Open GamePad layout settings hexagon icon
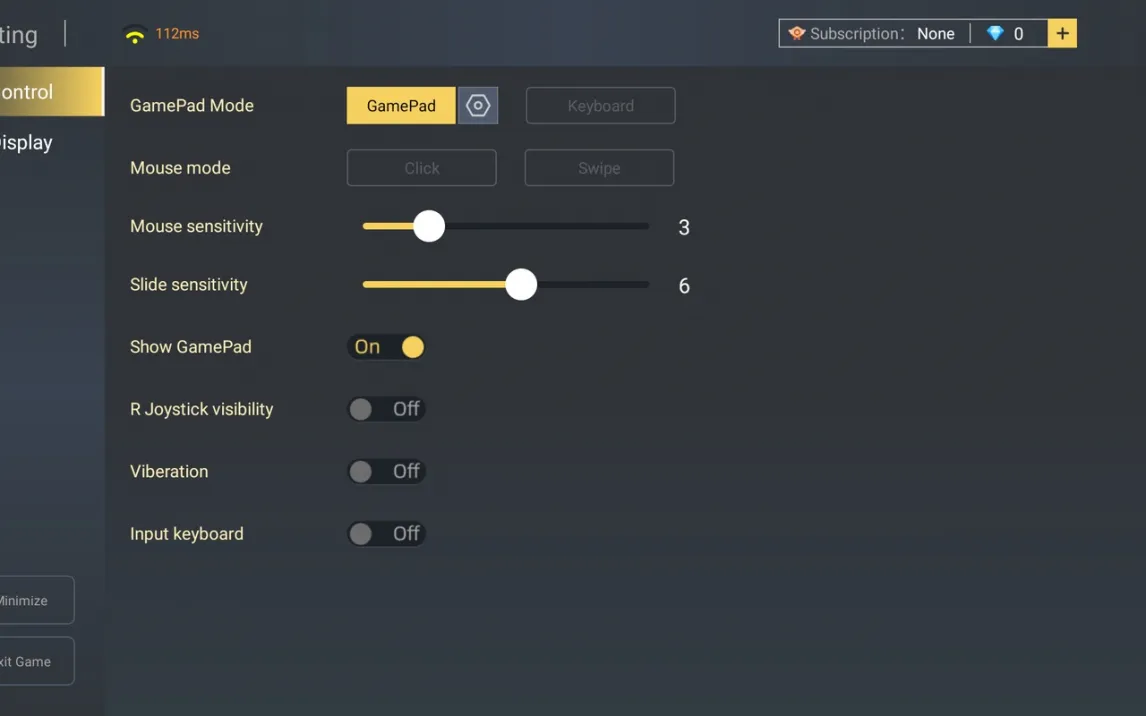 point(478,106)
